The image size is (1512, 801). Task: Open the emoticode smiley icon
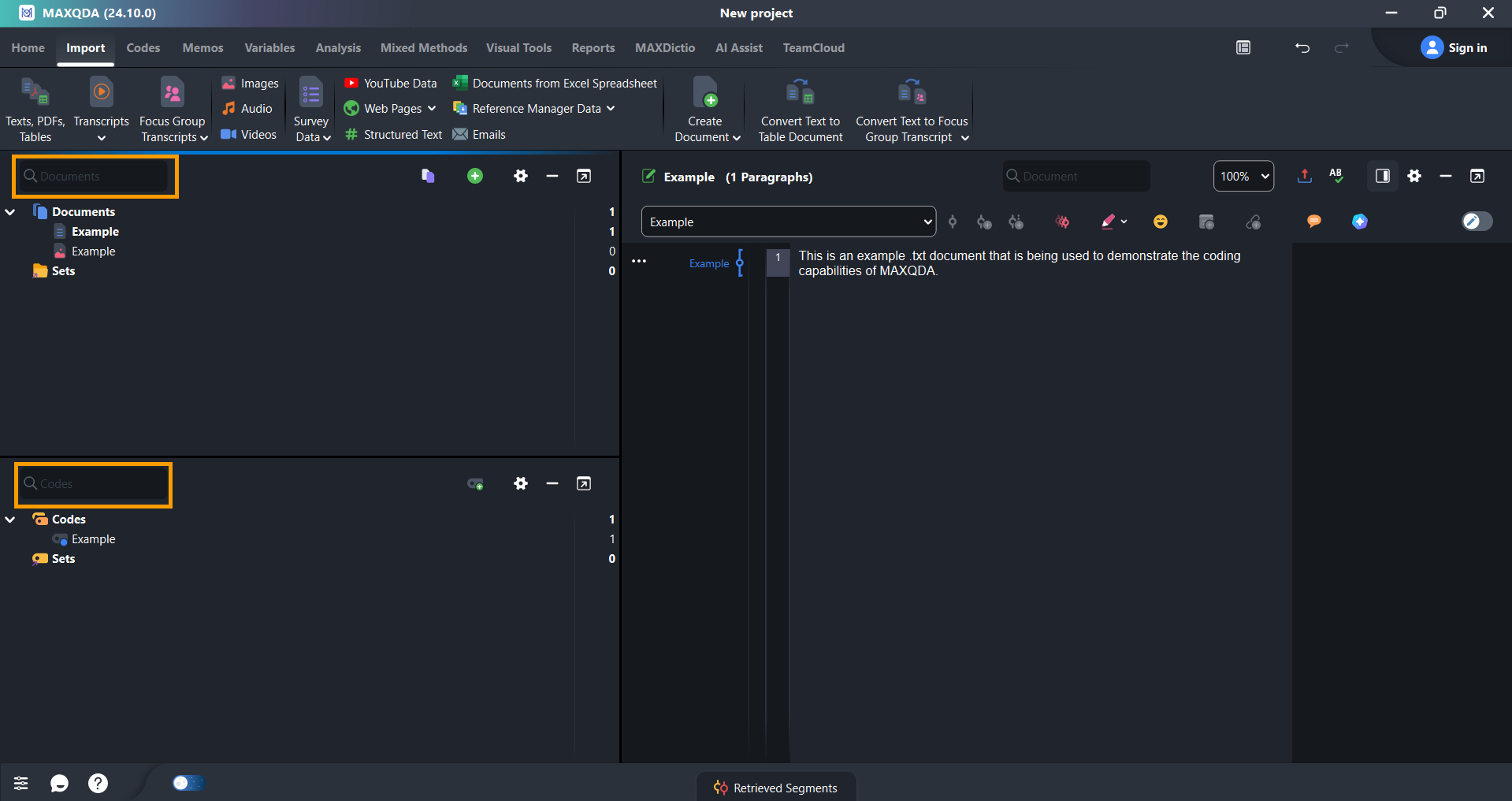pos(1160,222)
